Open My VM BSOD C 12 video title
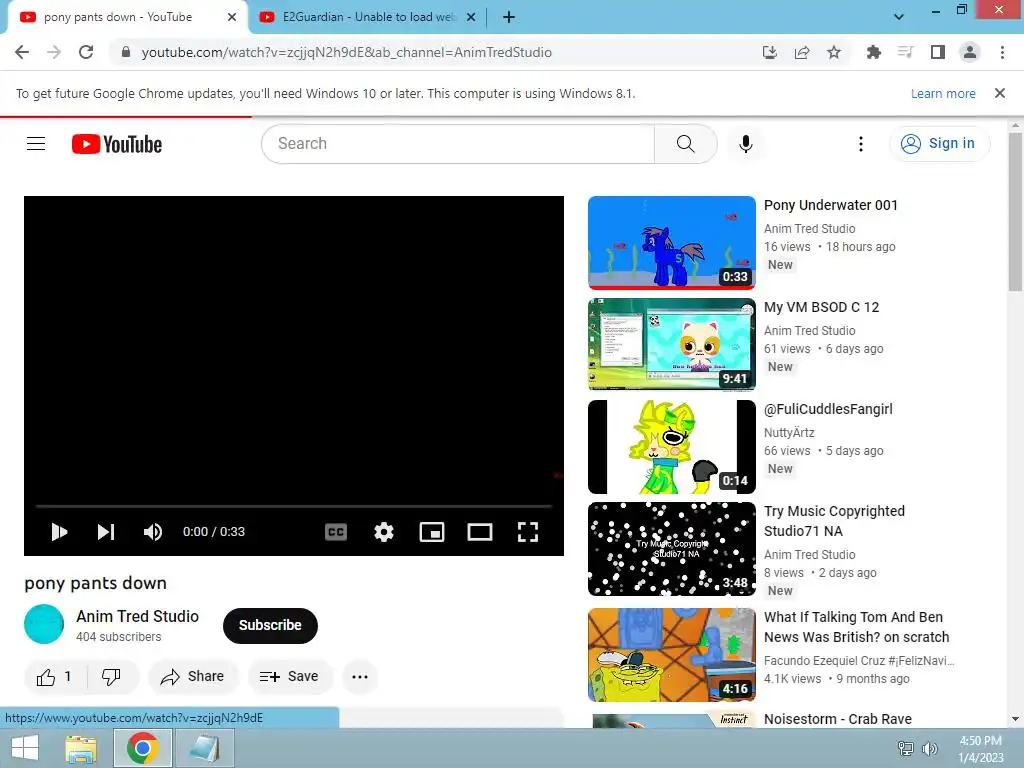Screen dimensions: 1024x768 [822, 307]
